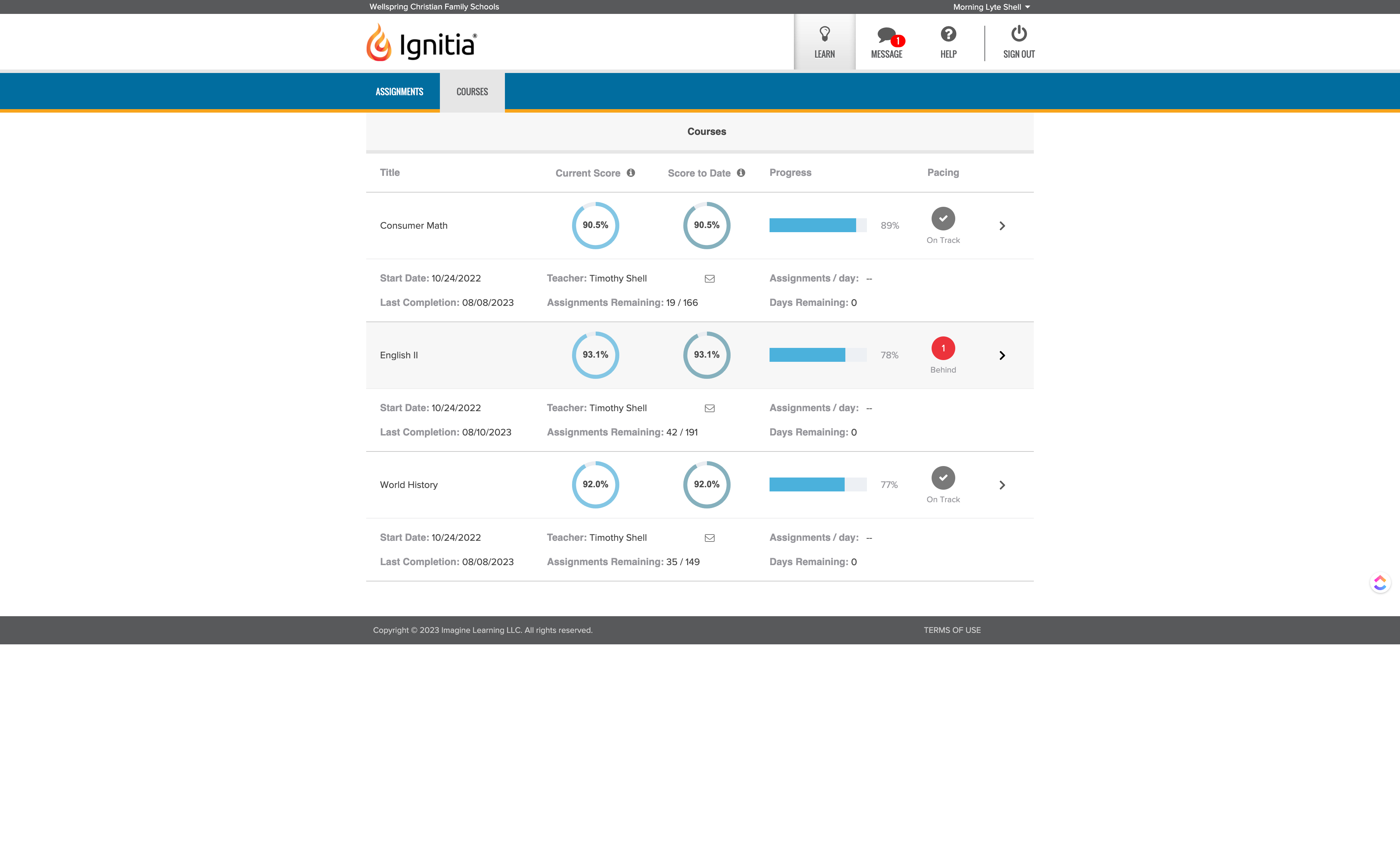Click Assignments Remaining 35 / 149 text
This screenshot has height=864, width=1400.
tap(623, 562)
